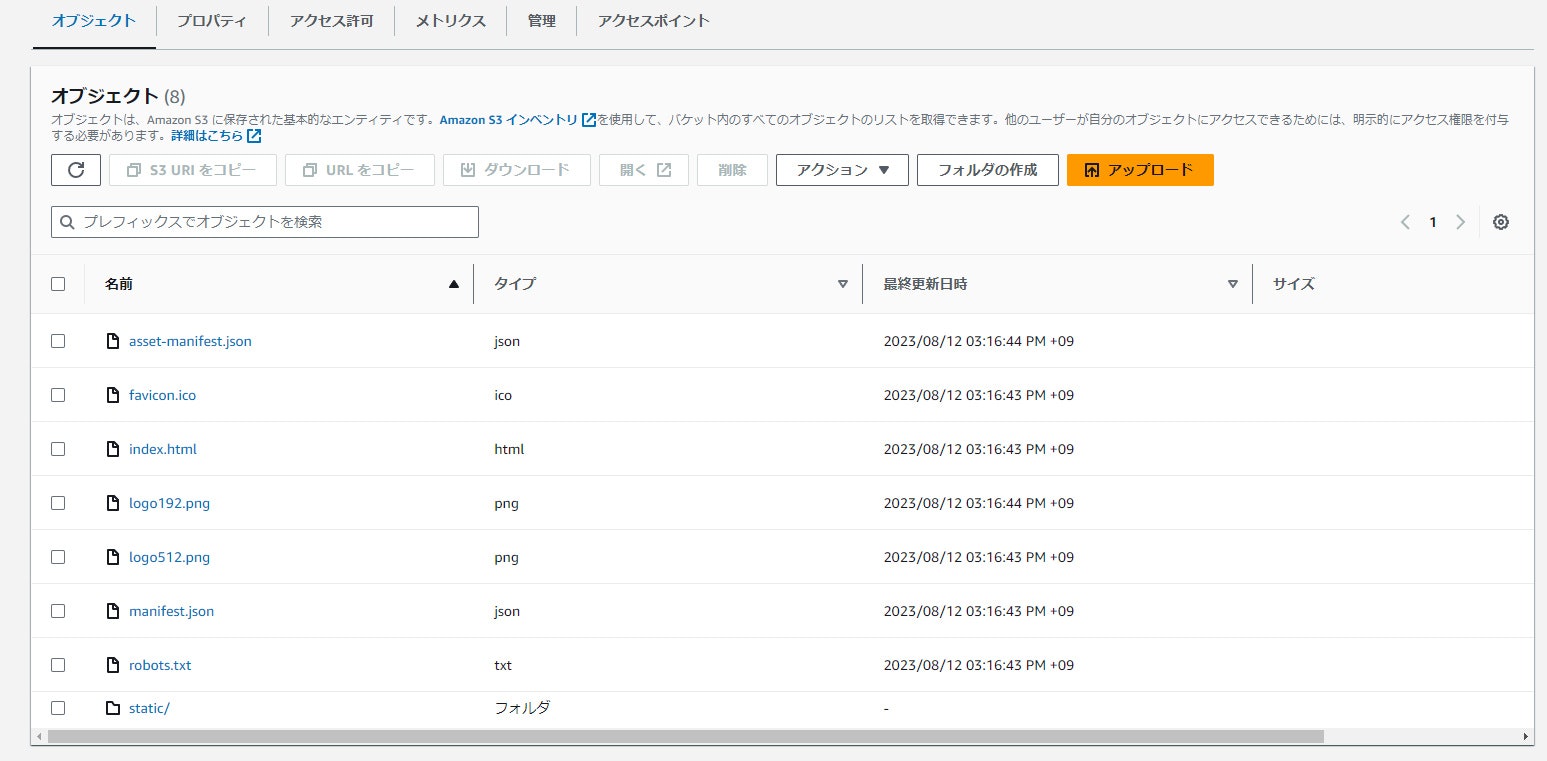Check the asset-manifest.json row checkbox
This screenshot has width=1547, height=761.
click(x=58, y=341)
